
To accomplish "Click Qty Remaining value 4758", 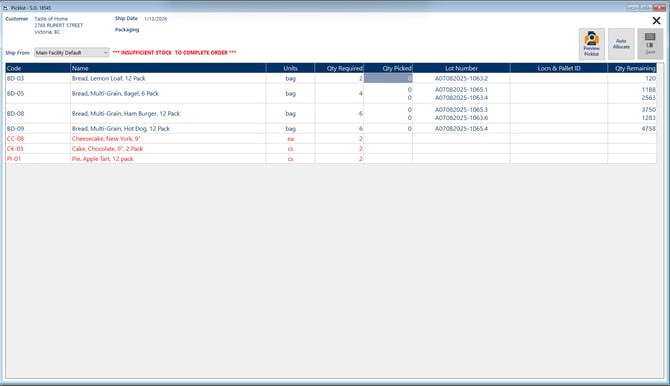I will tap(649, 128).
